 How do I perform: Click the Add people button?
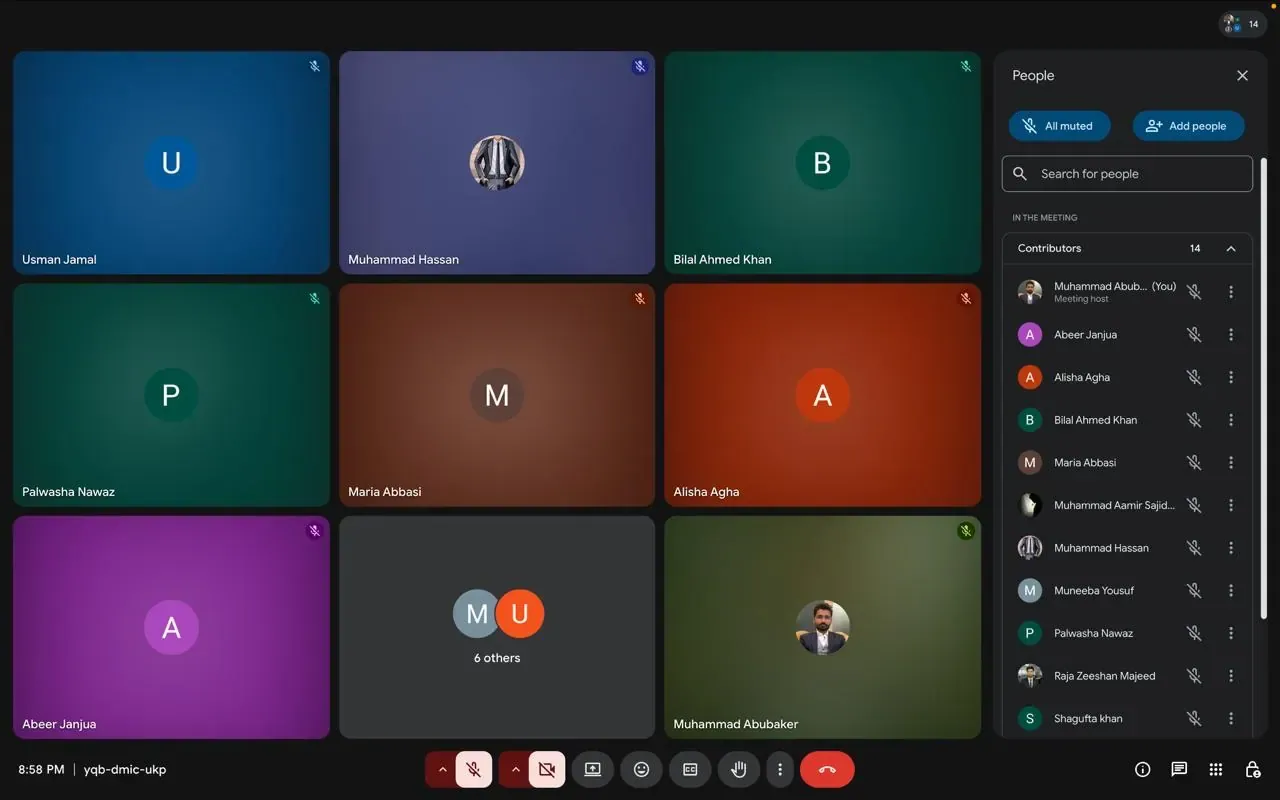(1188, 126)
